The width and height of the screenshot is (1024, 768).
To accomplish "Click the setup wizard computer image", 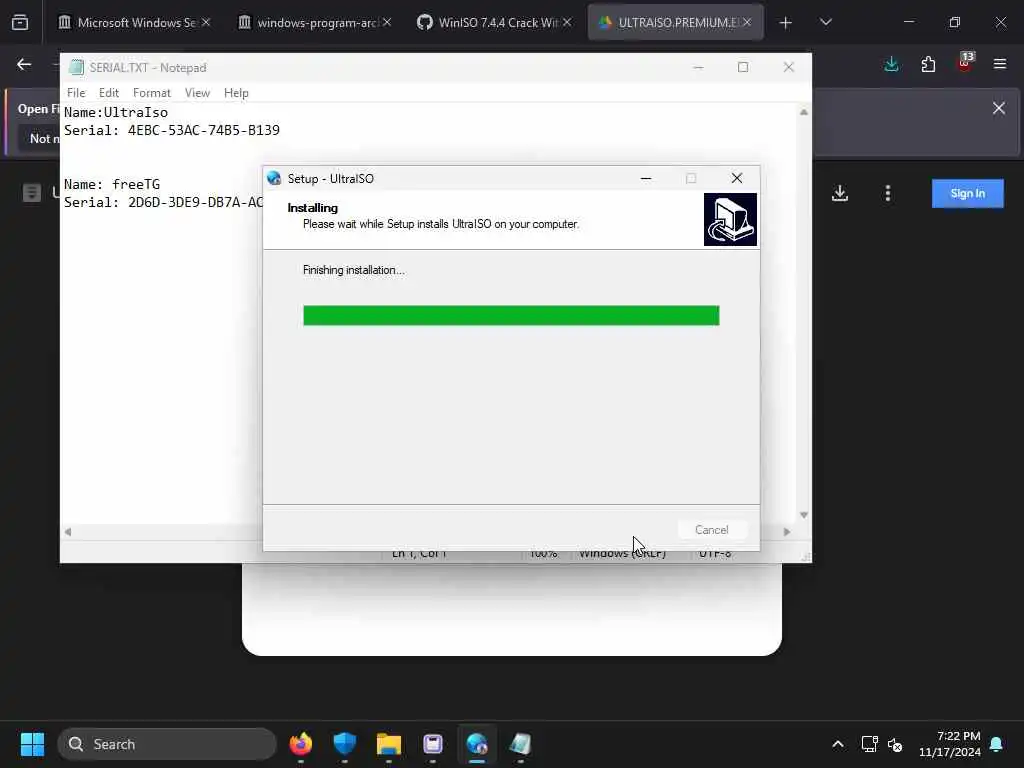I will tap(730, 219).
